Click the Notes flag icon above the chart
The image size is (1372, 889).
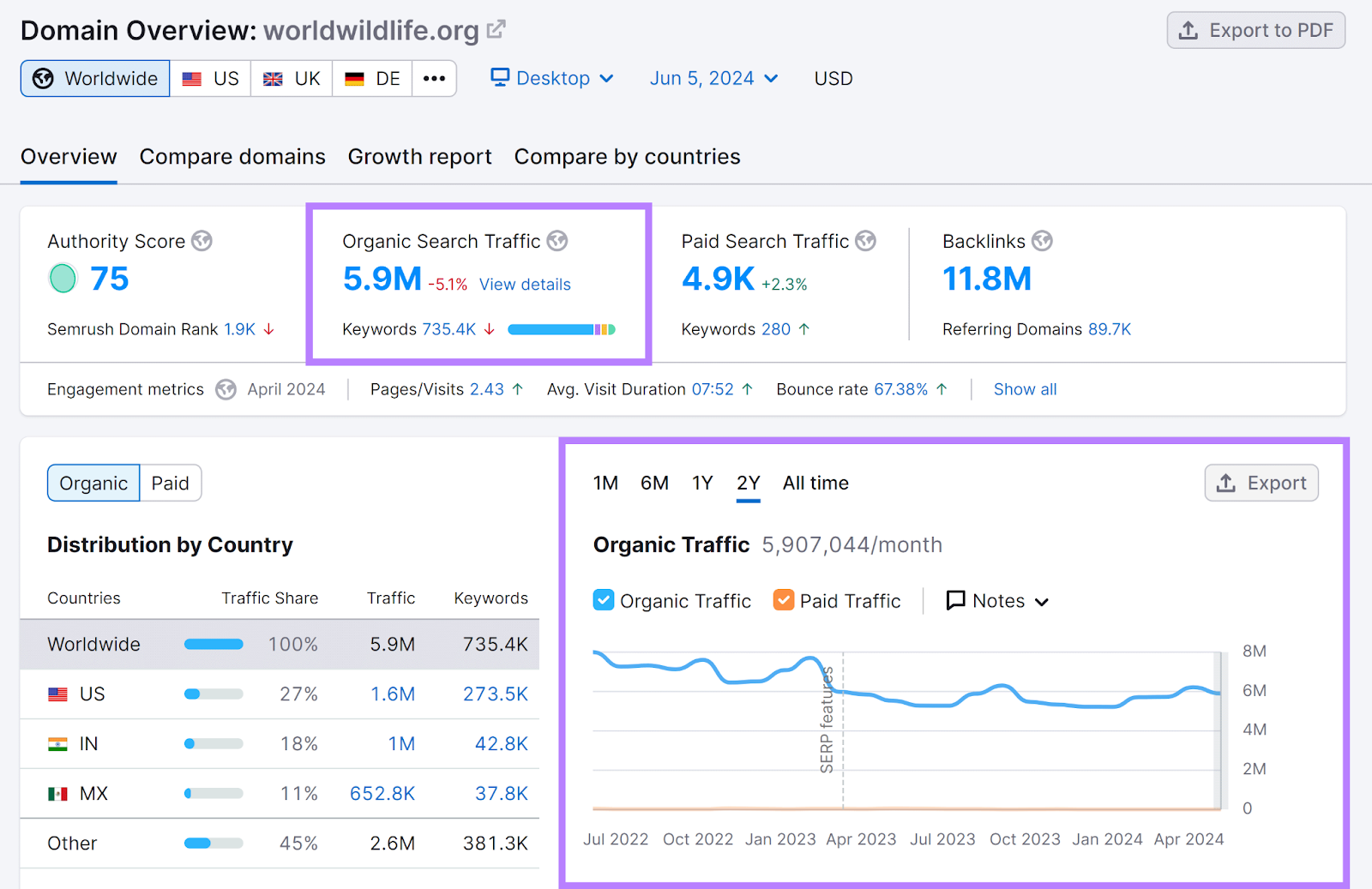pyautogui.click(x=954, y=600)
